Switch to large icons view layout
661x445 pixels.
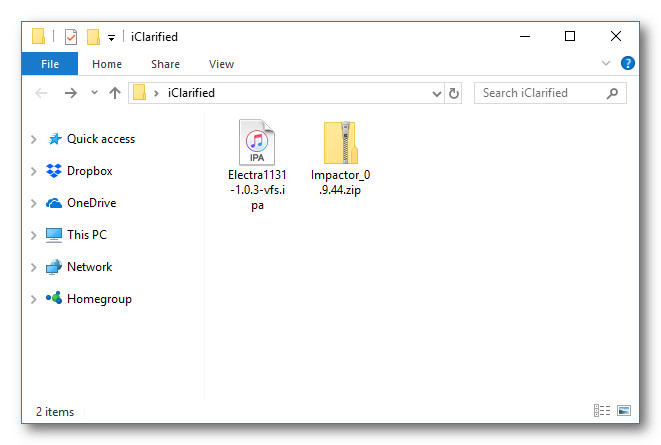tap(624, 410)
